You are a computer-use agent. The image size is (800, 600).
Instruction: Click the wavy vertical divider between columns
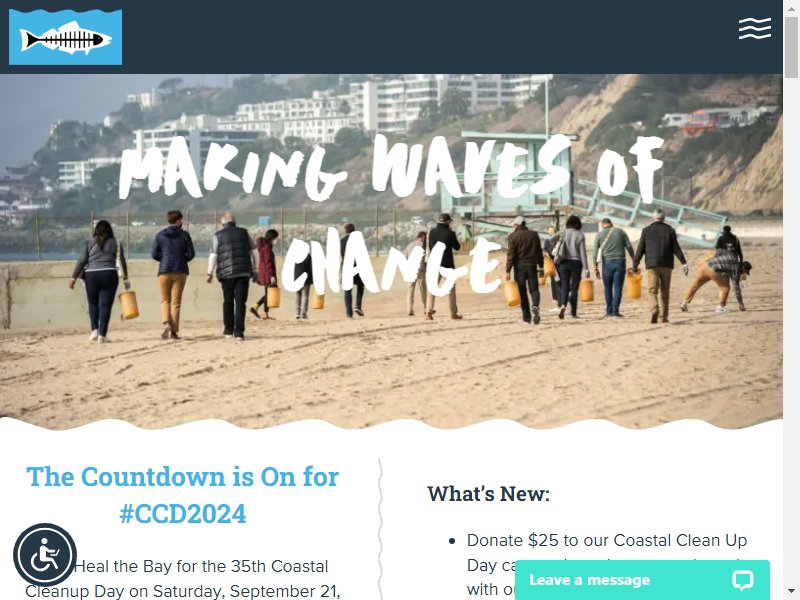pyautogui.click(x=380, y=529)
